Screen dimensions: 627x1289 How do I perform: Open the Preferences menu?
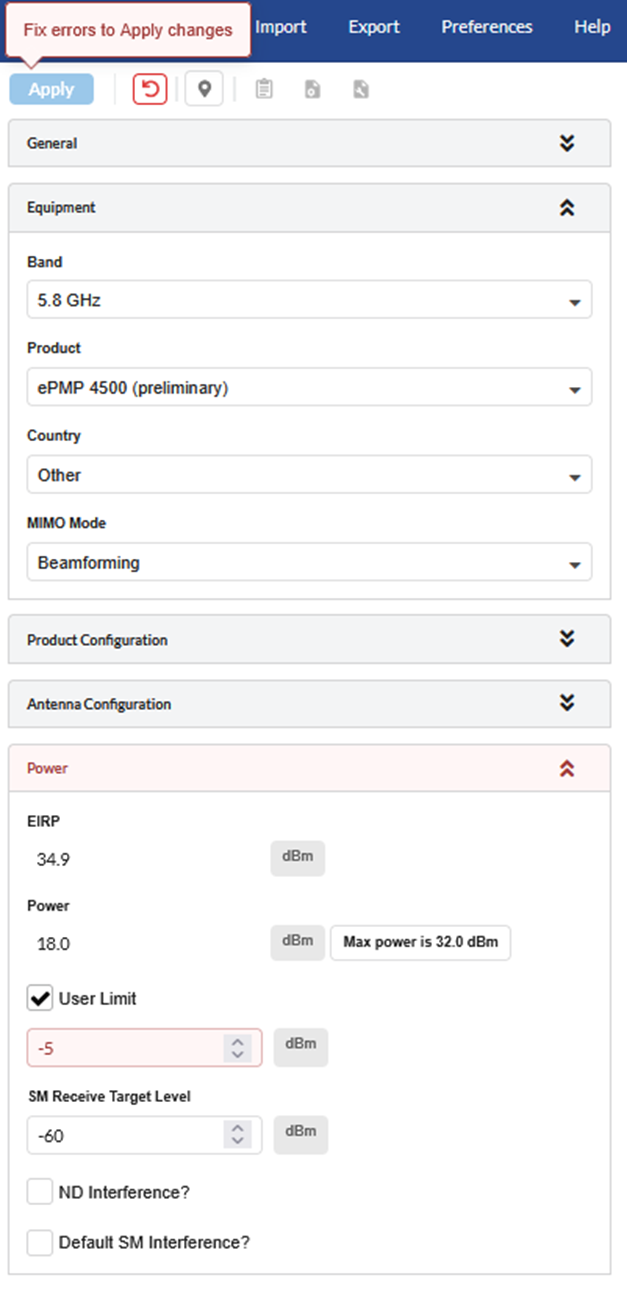click(x=487, y=27)
